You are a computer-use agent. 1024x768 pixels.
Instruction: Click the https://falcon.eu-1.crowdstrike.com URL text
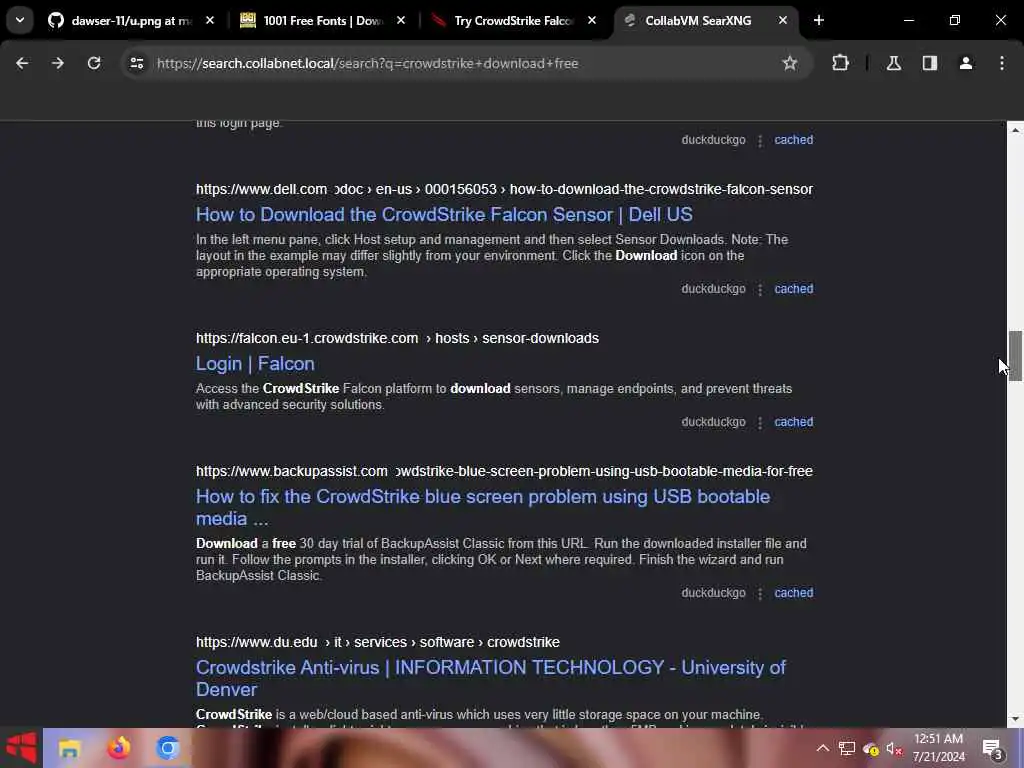click(x=307, y=338)
